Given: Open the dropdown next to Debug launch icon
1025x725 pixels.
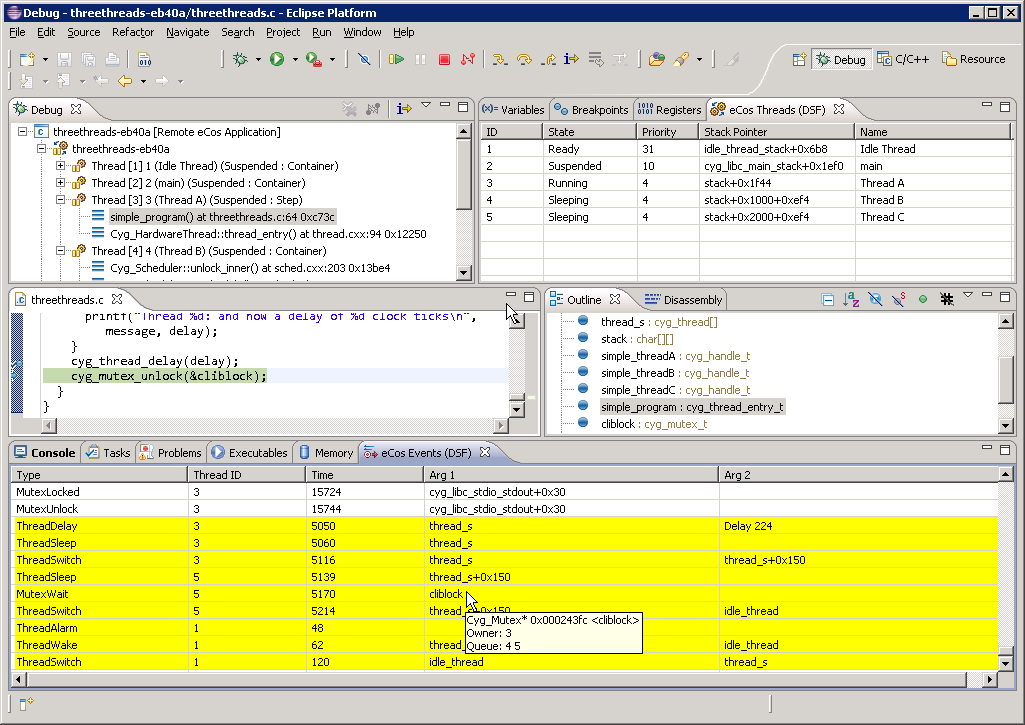Looking at the screenshot, I should (258, 59).
